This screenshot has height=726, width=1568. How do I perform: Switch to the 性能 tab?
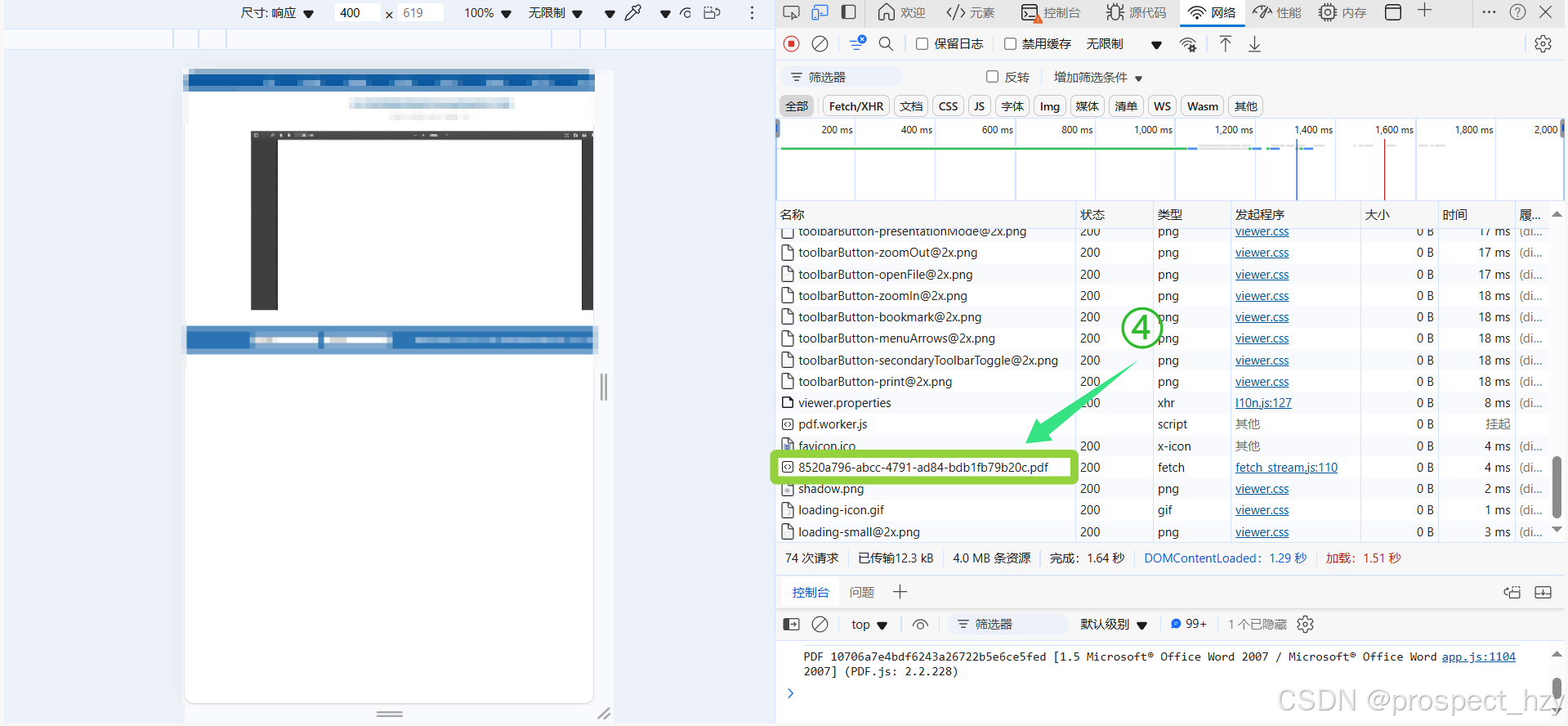click(x=1277, y=12)
